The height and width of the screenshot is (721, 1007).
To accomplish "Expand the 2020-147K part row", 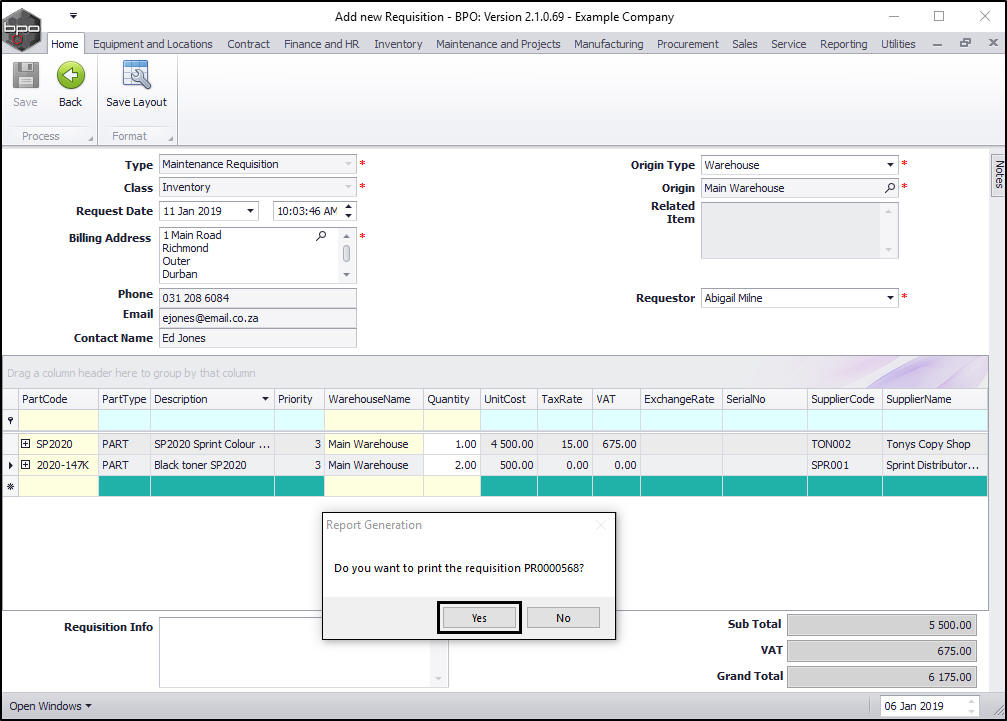I will pos(26,465).
